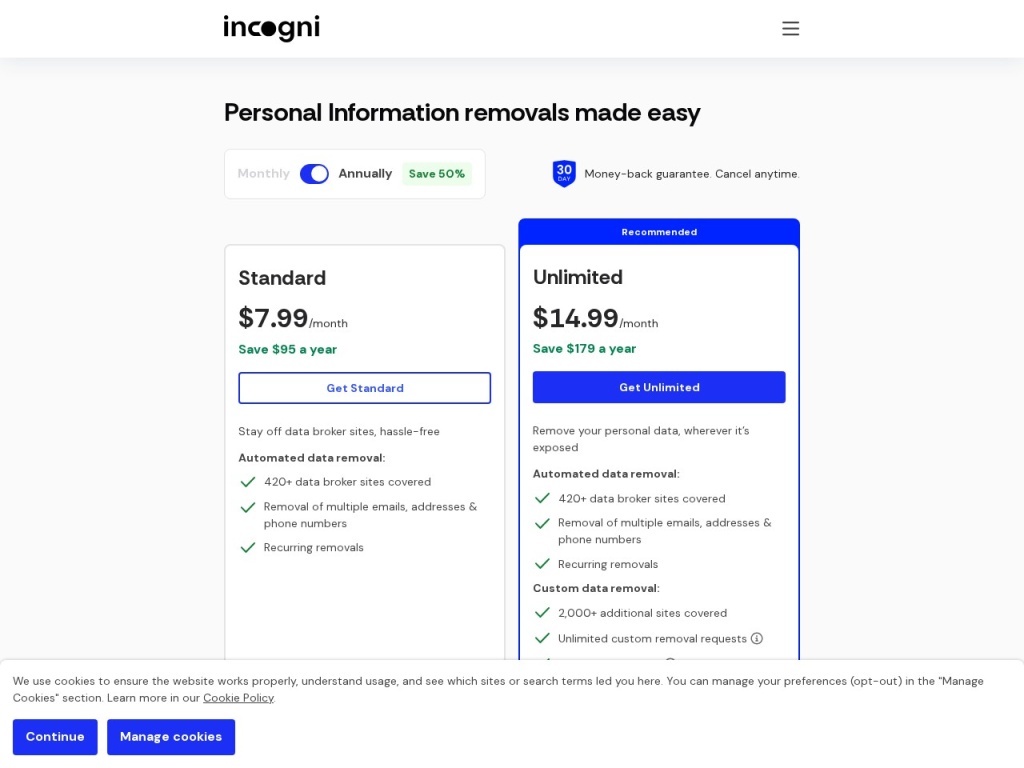Click 'Unlimited custom removal requests' text

pyautogui.click(x=652, y=639)
